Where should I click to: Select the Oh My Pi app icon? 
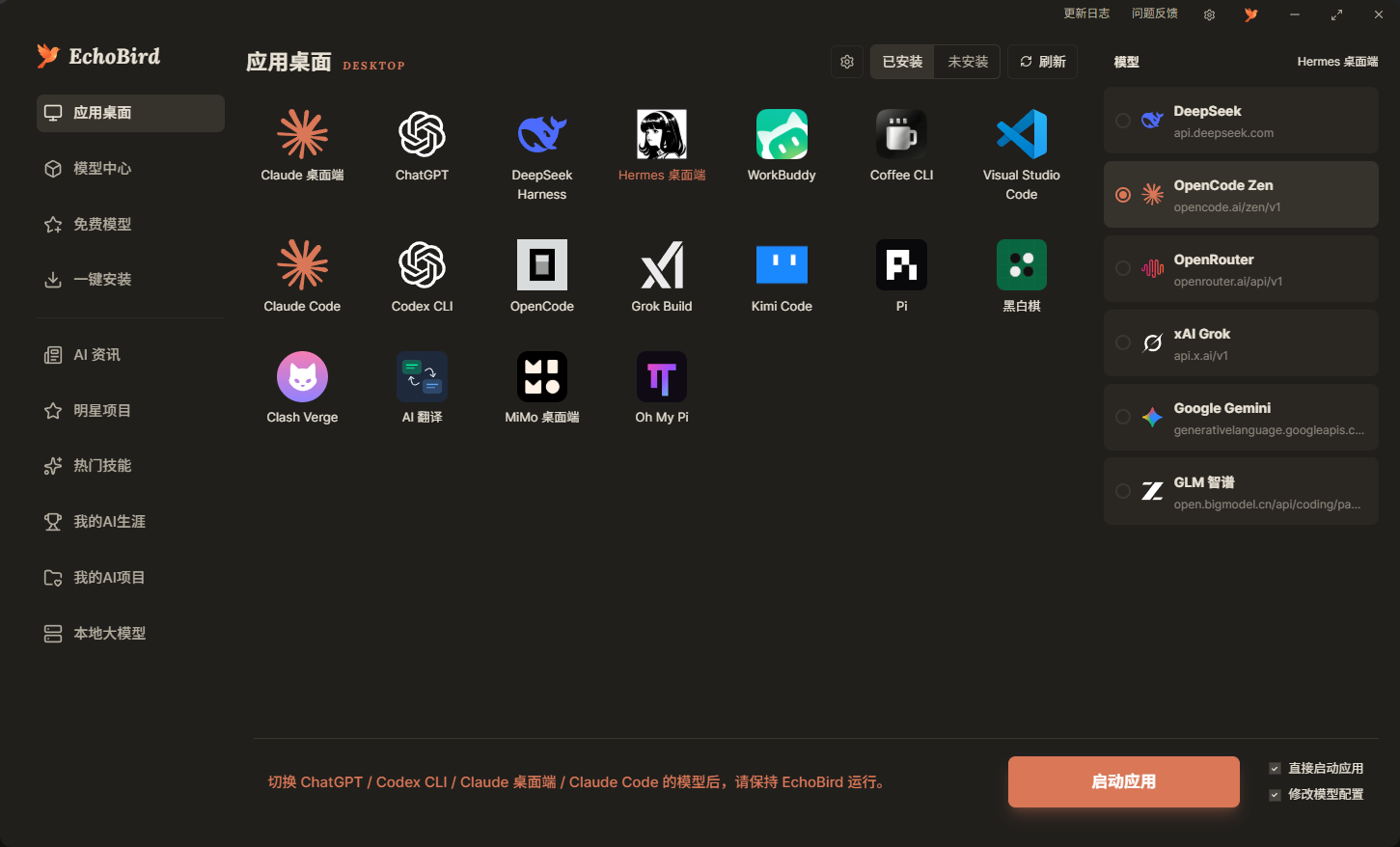[x=662, y=376]
